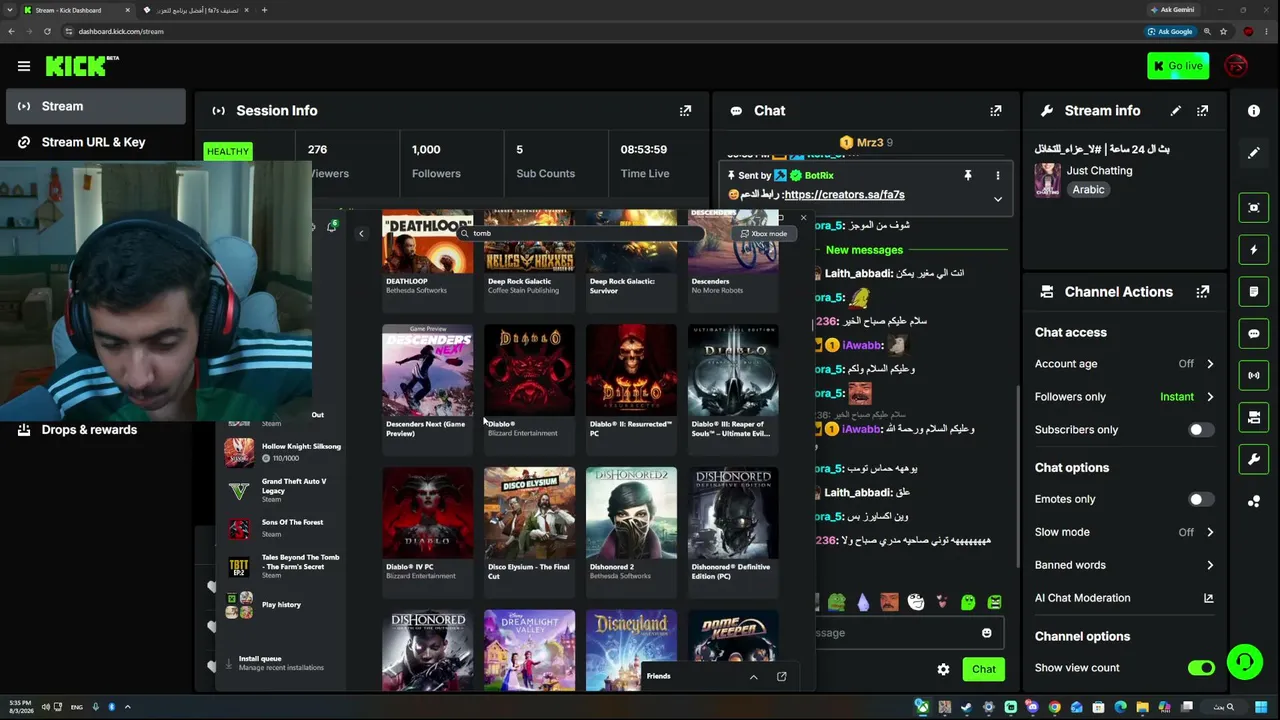Open chat settings gear icon
Screen dimensions: 1280x720
coord(943,669)
